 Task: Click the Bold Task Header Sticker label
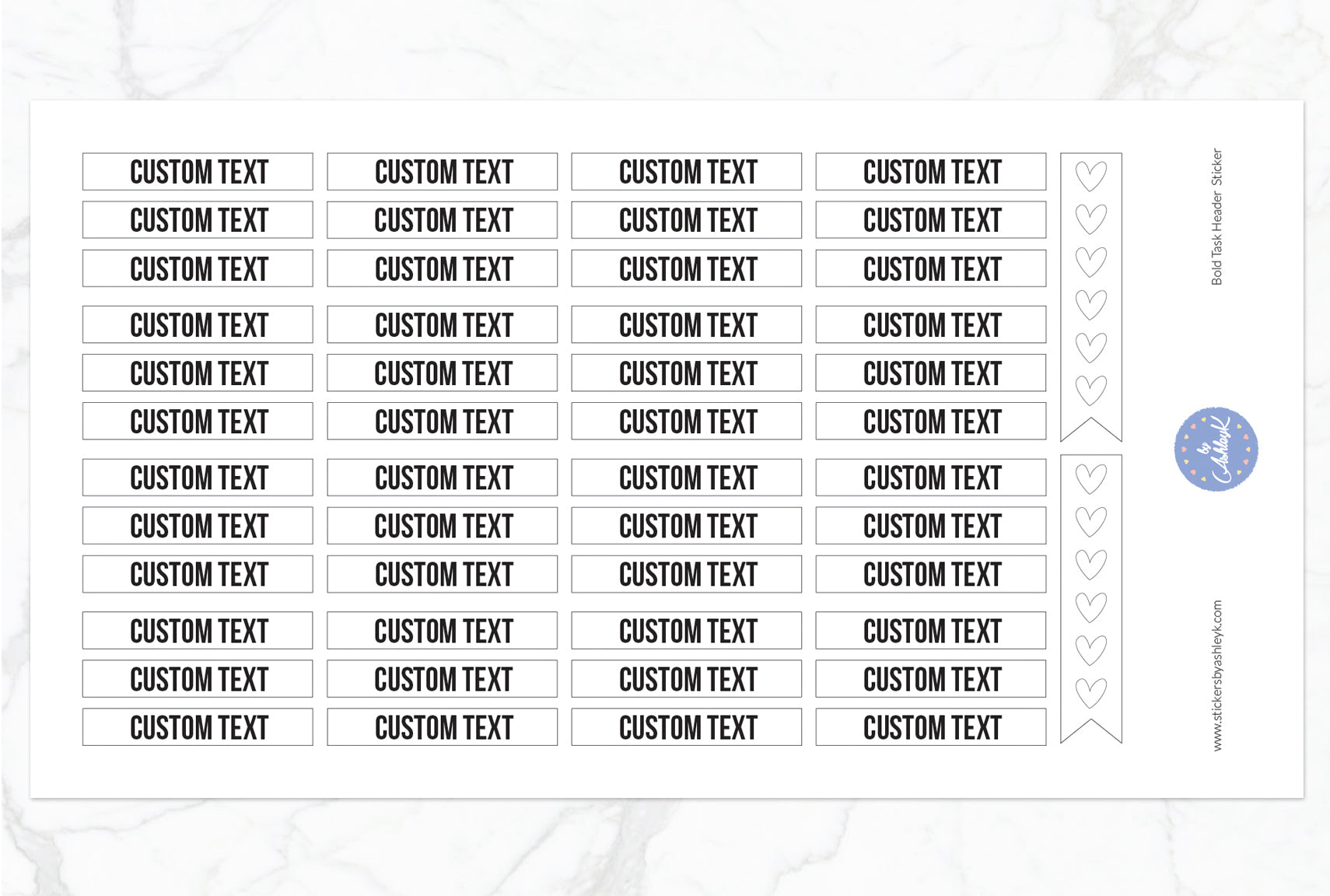coord(1217,217)
